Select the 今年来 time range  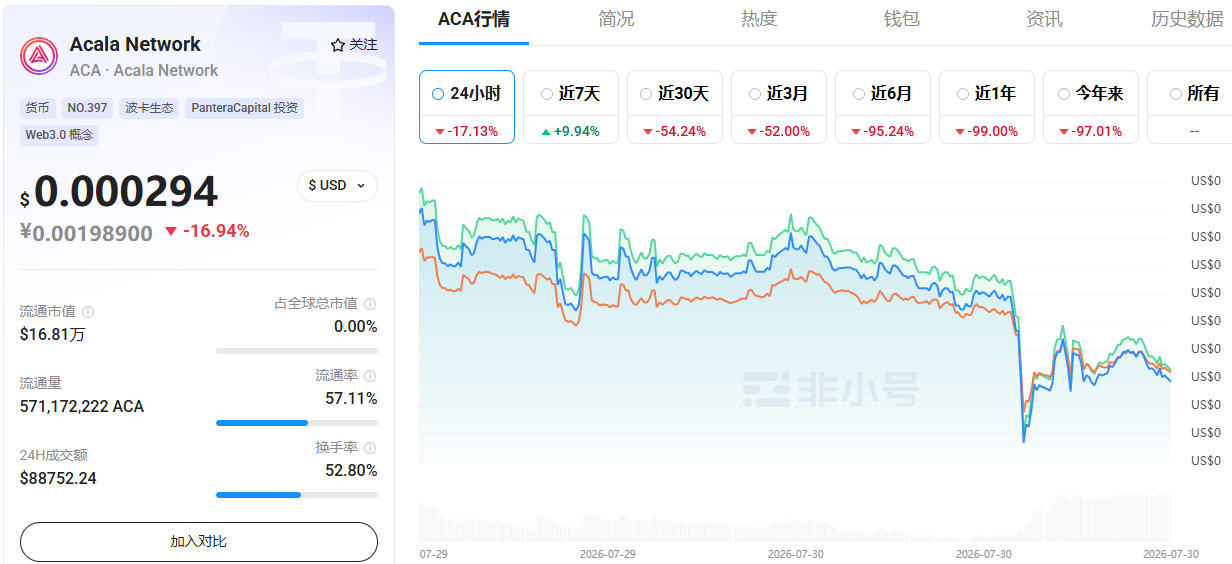click(x=1091, y=107)
